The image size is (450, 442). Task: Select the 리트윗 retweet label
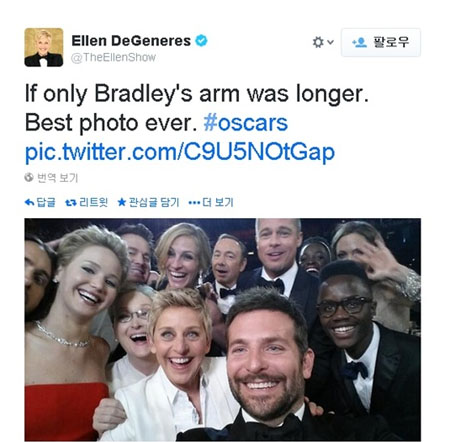tap(93, 202)
